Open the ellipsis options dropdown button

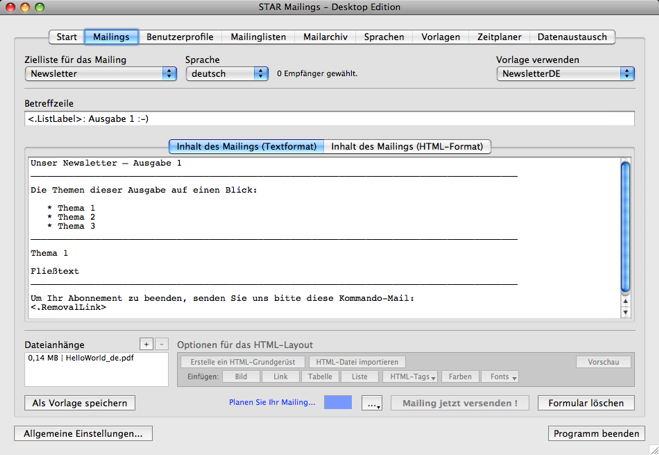tap(372, 403)
